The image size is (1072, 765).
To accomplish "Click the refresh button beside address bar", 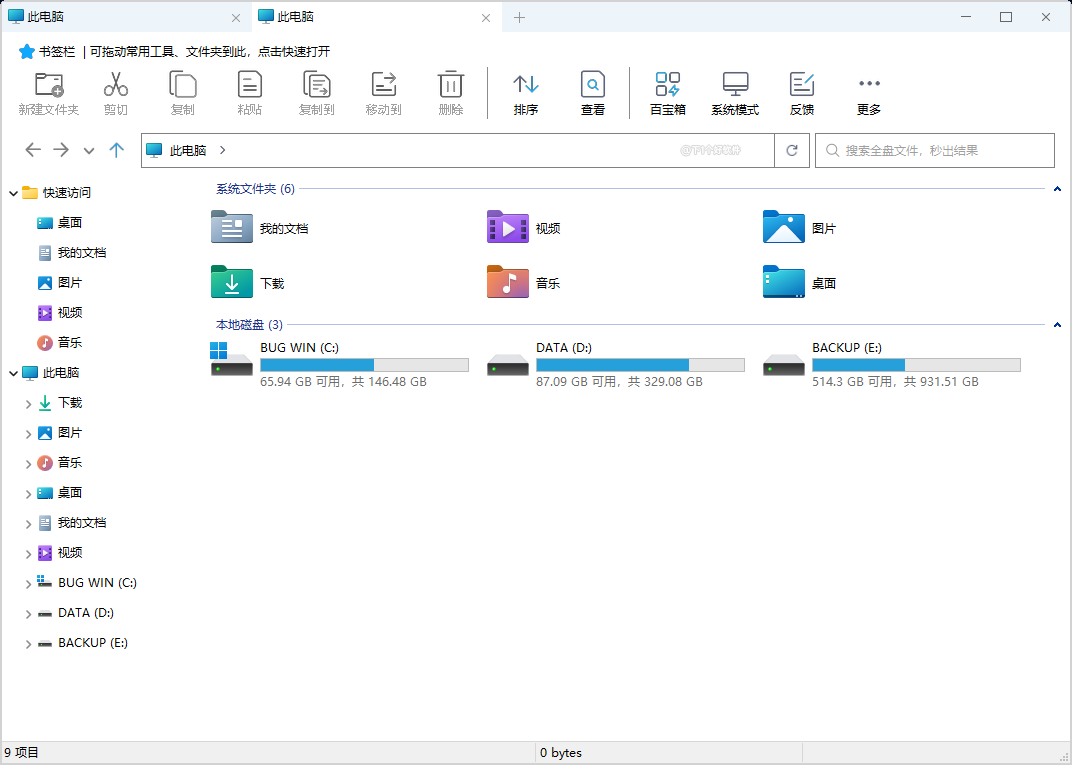I will [x=791, y=150].
